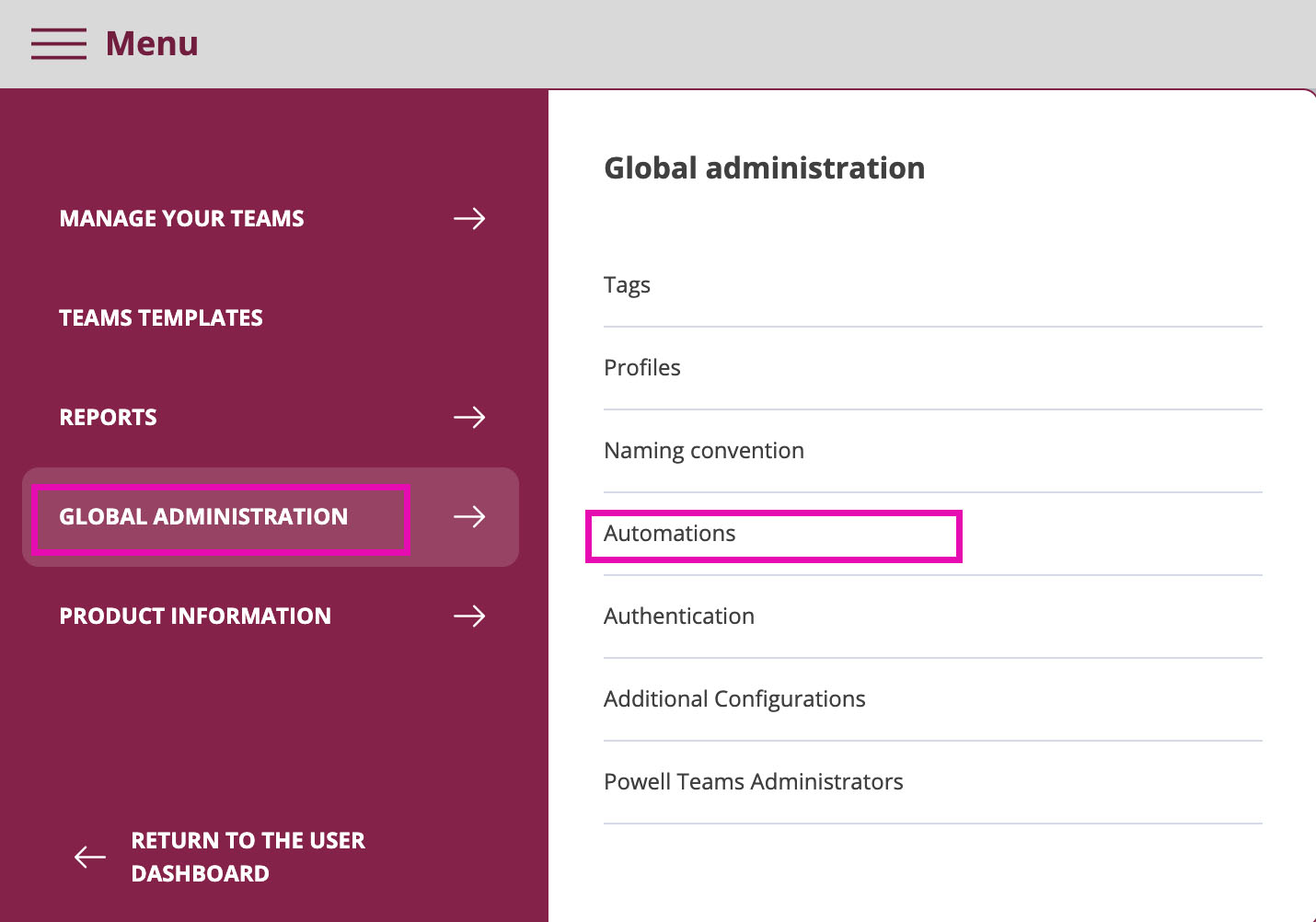Click the hamburger menu icon
The height and width of the screenshot is (922, 1316).
click(x=59, y=43)
